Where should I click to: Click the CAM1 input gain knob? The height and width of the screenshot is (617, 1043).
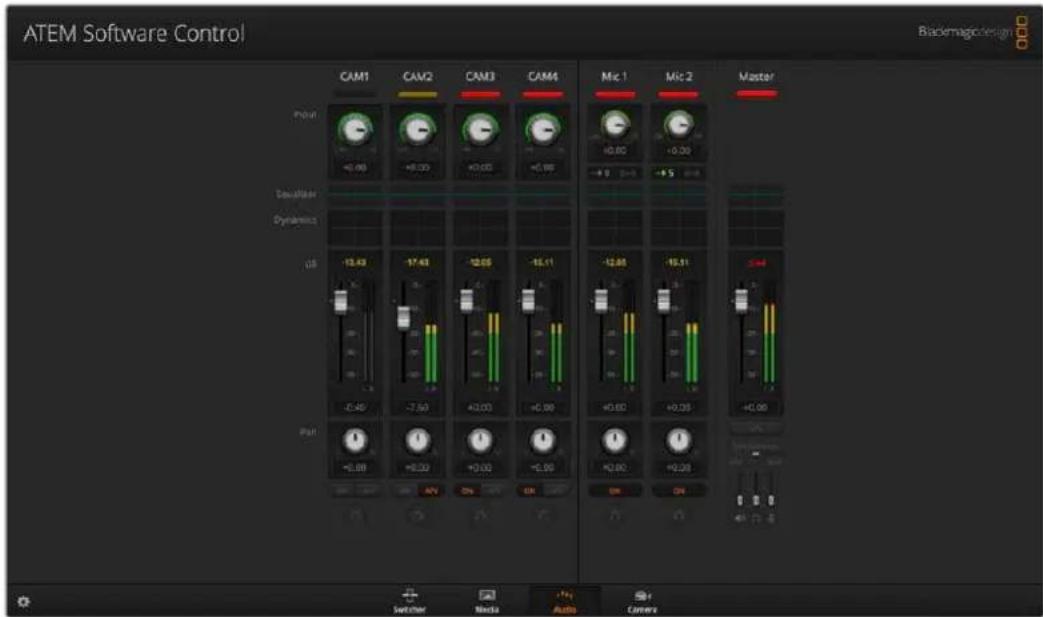(x=355, y=130)
